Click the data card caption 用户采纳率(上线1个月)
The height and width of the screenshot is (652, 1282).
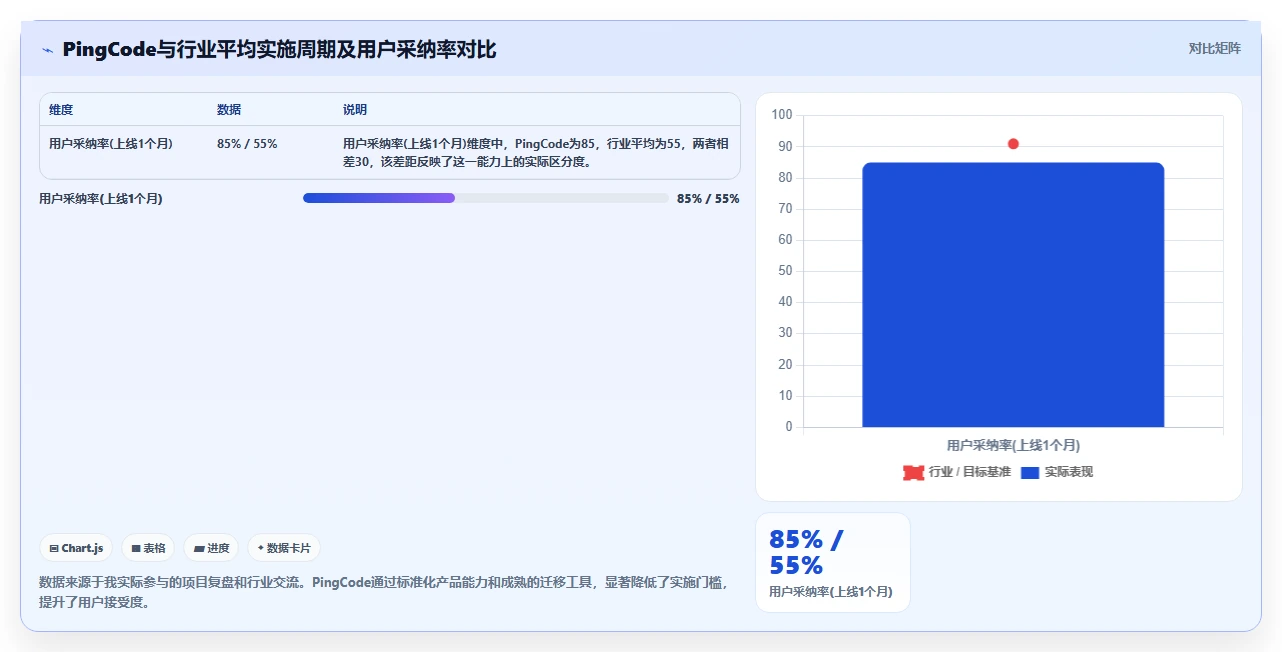(x=832, y=592)
